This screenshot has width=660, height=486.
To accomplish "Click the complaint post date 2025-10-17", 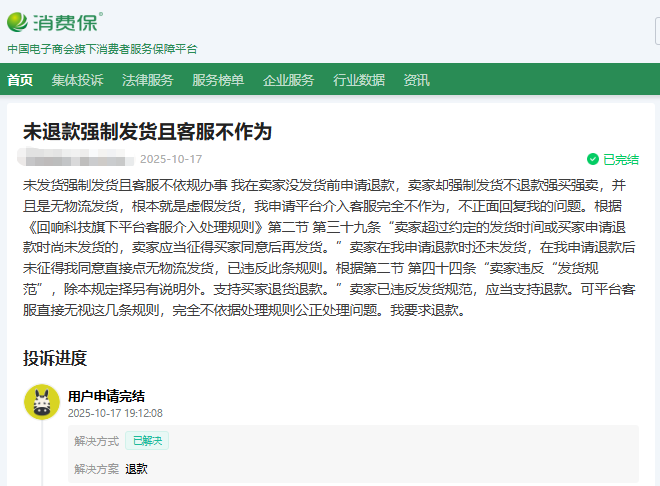I will [171, 159].
